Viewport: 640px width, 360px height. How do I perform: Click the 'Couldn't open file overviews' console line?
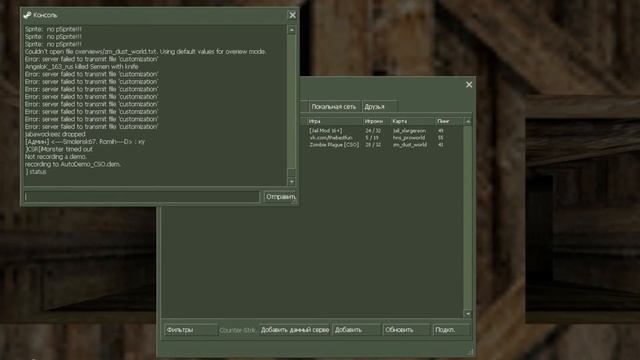click(x=145, y=52)
